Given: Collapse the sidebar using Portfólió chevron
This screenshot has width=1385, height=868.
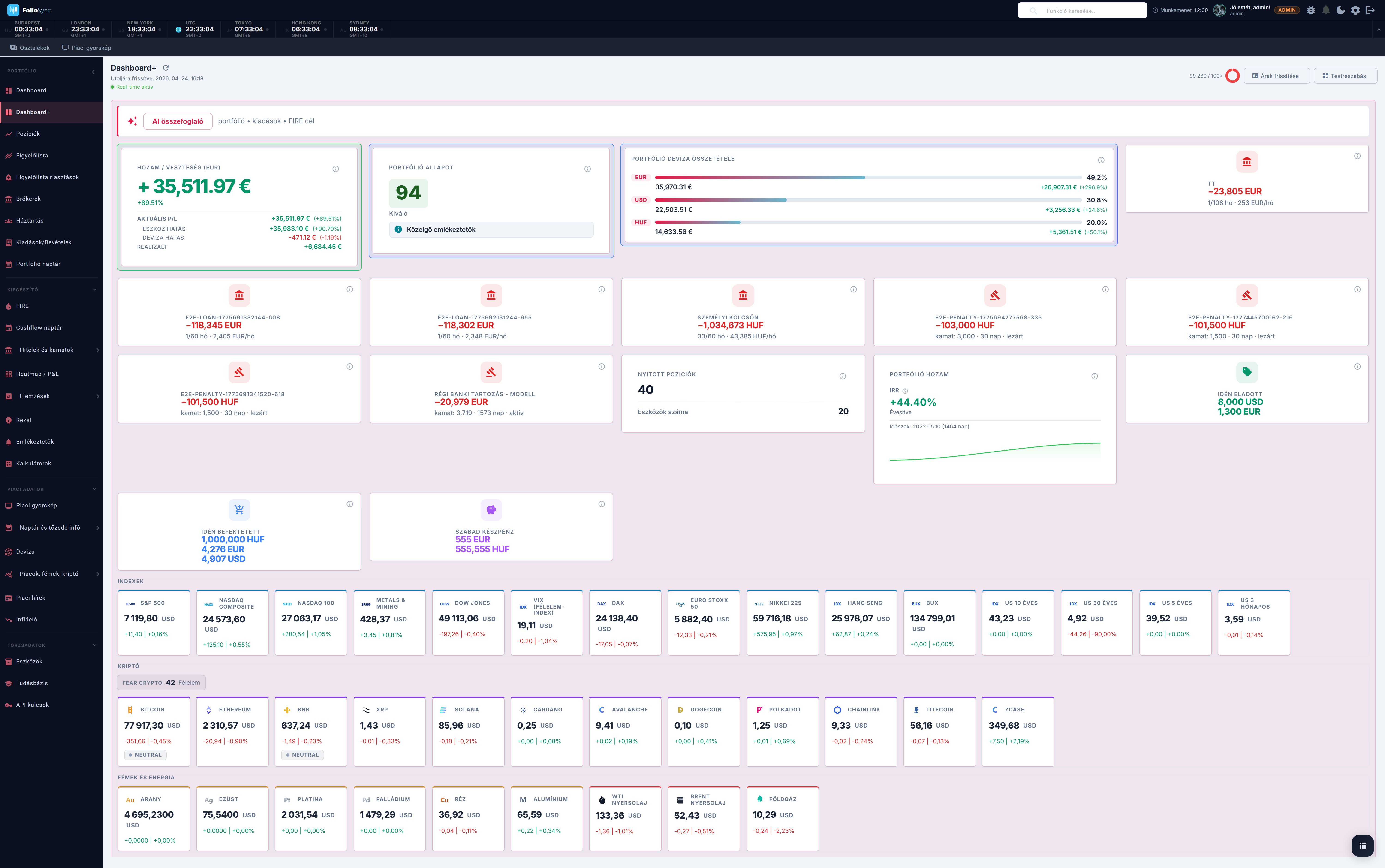Looking at the screenshot, I should [93, 72].
